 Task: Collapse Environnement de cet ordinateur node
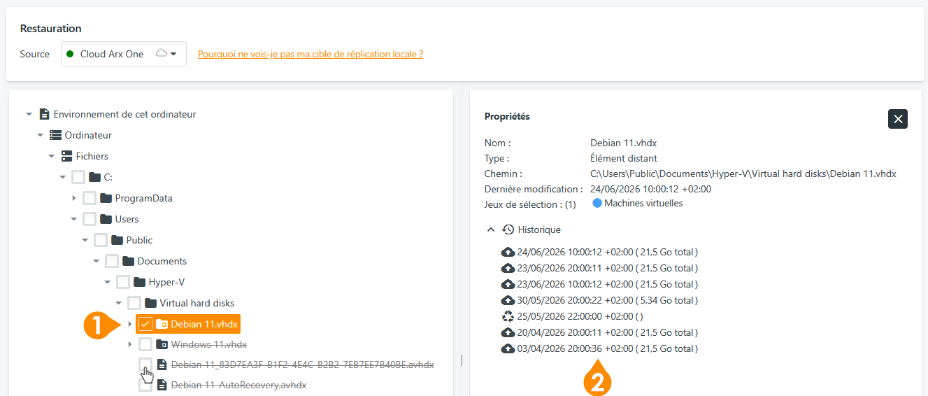click(x=29, y=114)
